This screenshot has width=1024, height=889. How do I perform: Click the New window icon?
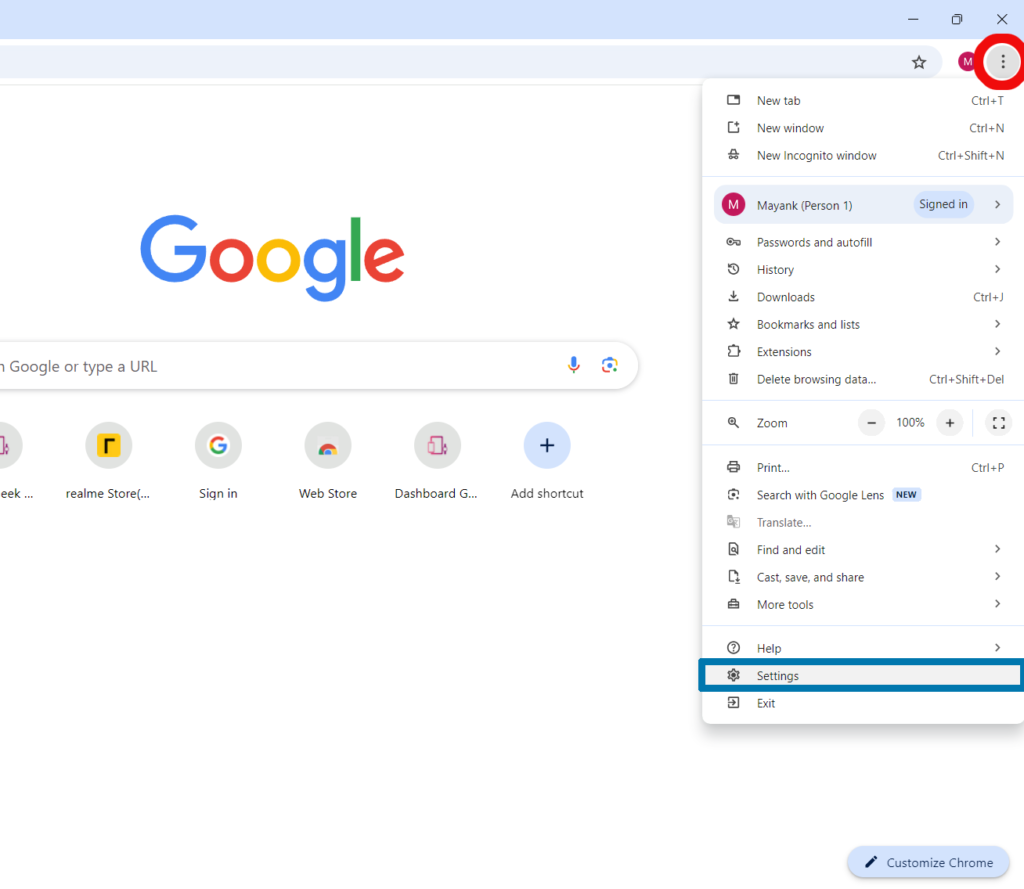pos(733,127)
